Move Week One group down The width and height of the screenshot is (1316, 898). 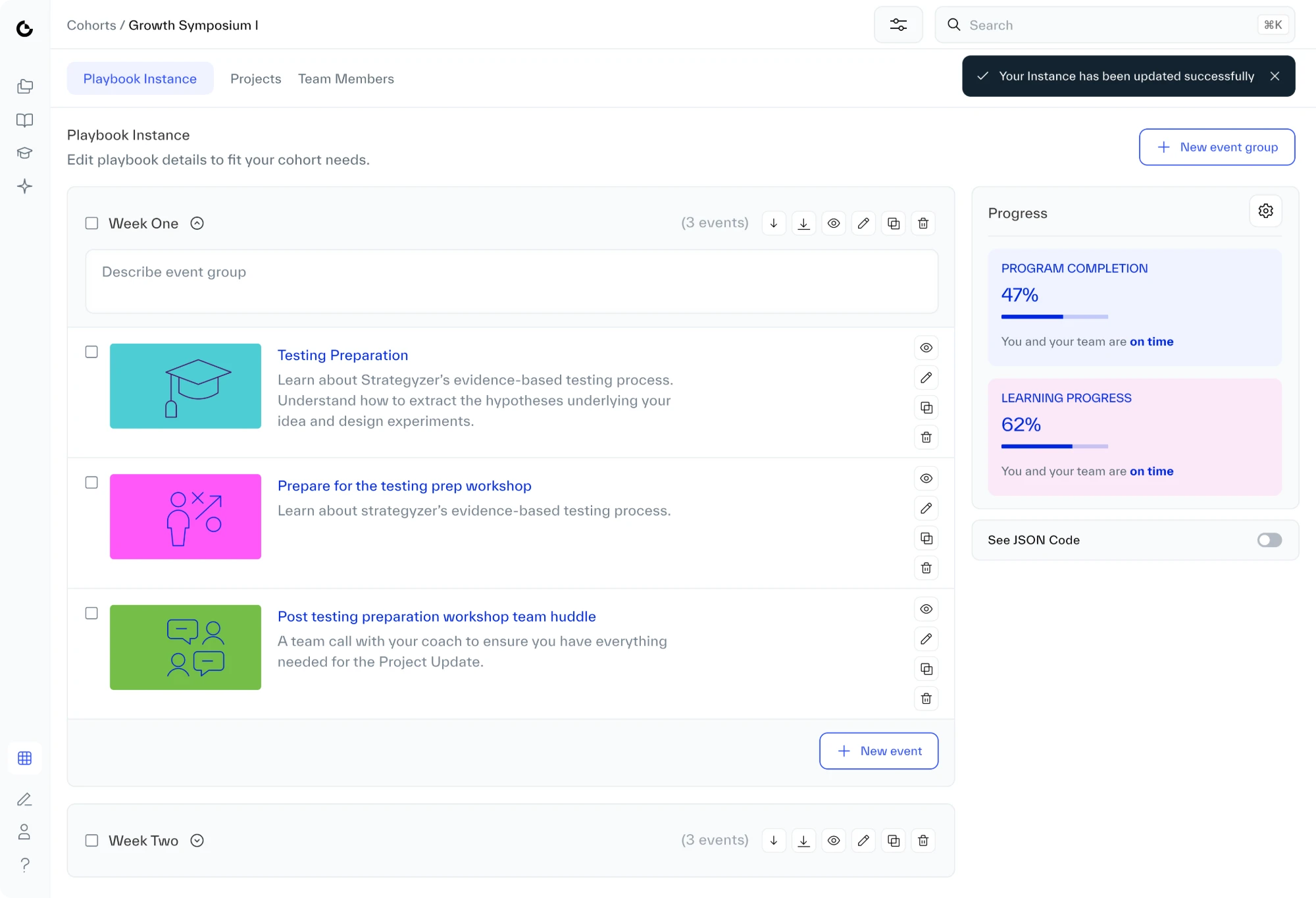pos(774,223)
